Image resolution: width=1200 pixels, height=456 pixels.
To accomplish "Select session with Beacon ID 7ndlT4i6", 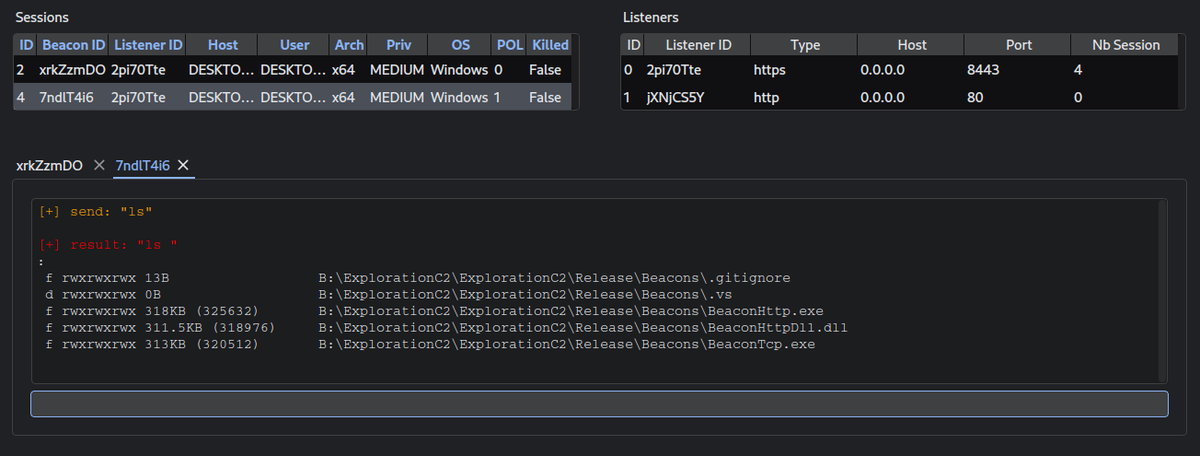I will click(x=294, y=97).
